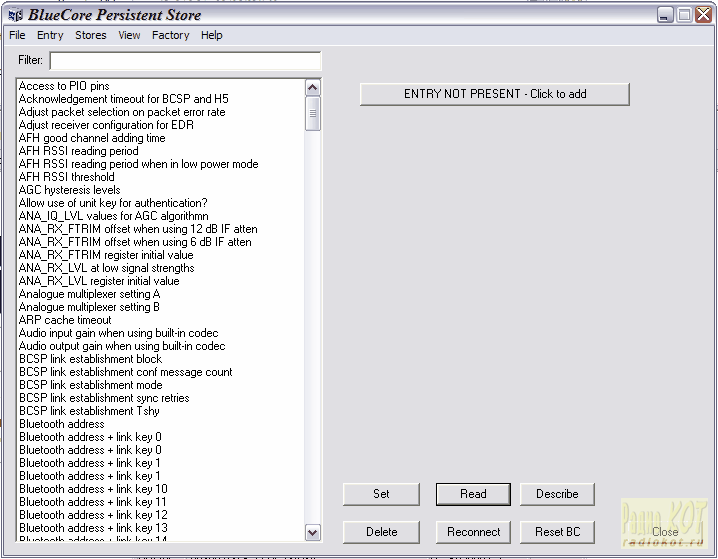Viewport: 718px width, 559px height.
Task: Open the Entry menu
Action: pyautogui.click(x=50, y=35)
